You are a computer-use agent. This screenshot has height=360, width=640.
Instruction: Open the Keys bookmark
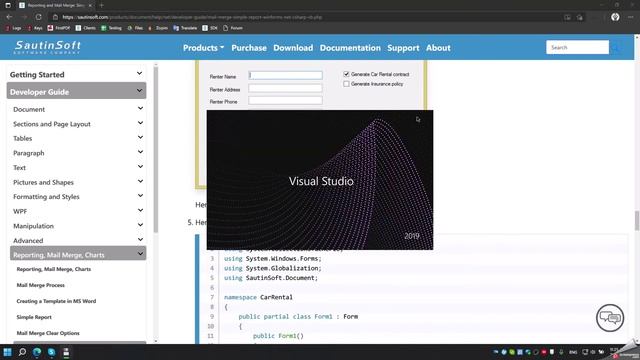tap(35, 28)
